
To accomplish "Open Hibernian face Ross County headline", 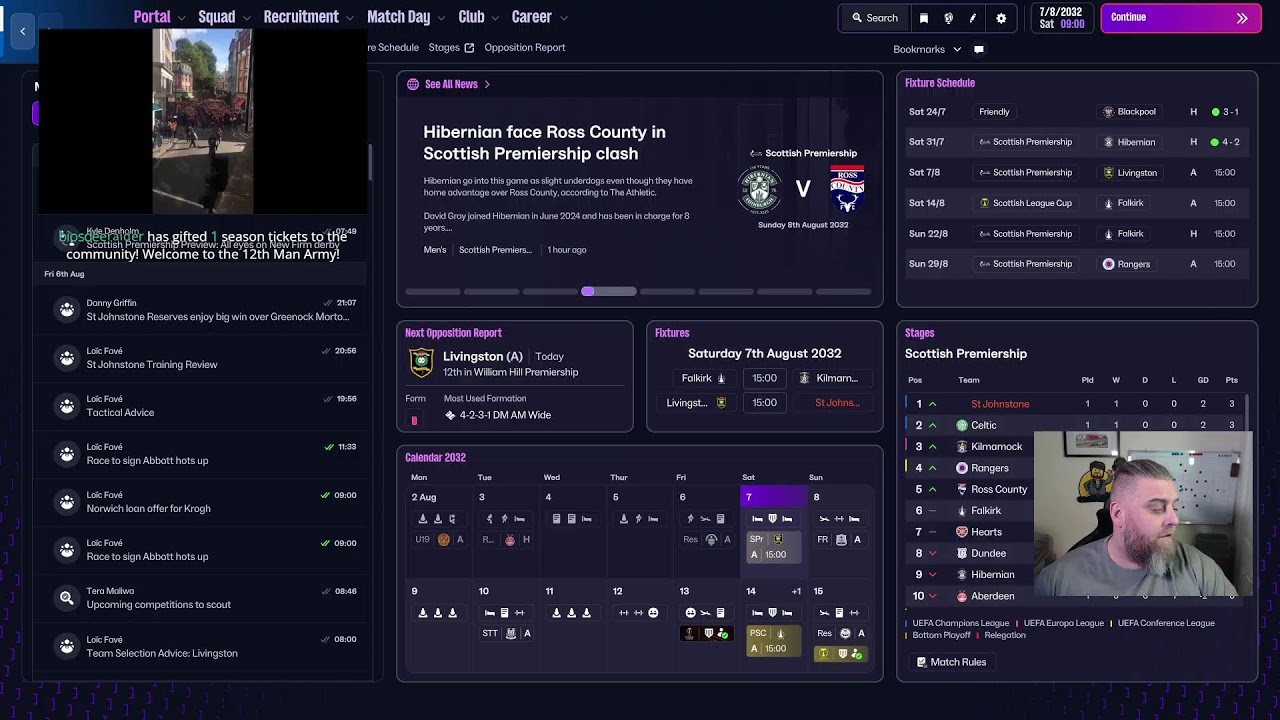I will [x=544, y=143].
